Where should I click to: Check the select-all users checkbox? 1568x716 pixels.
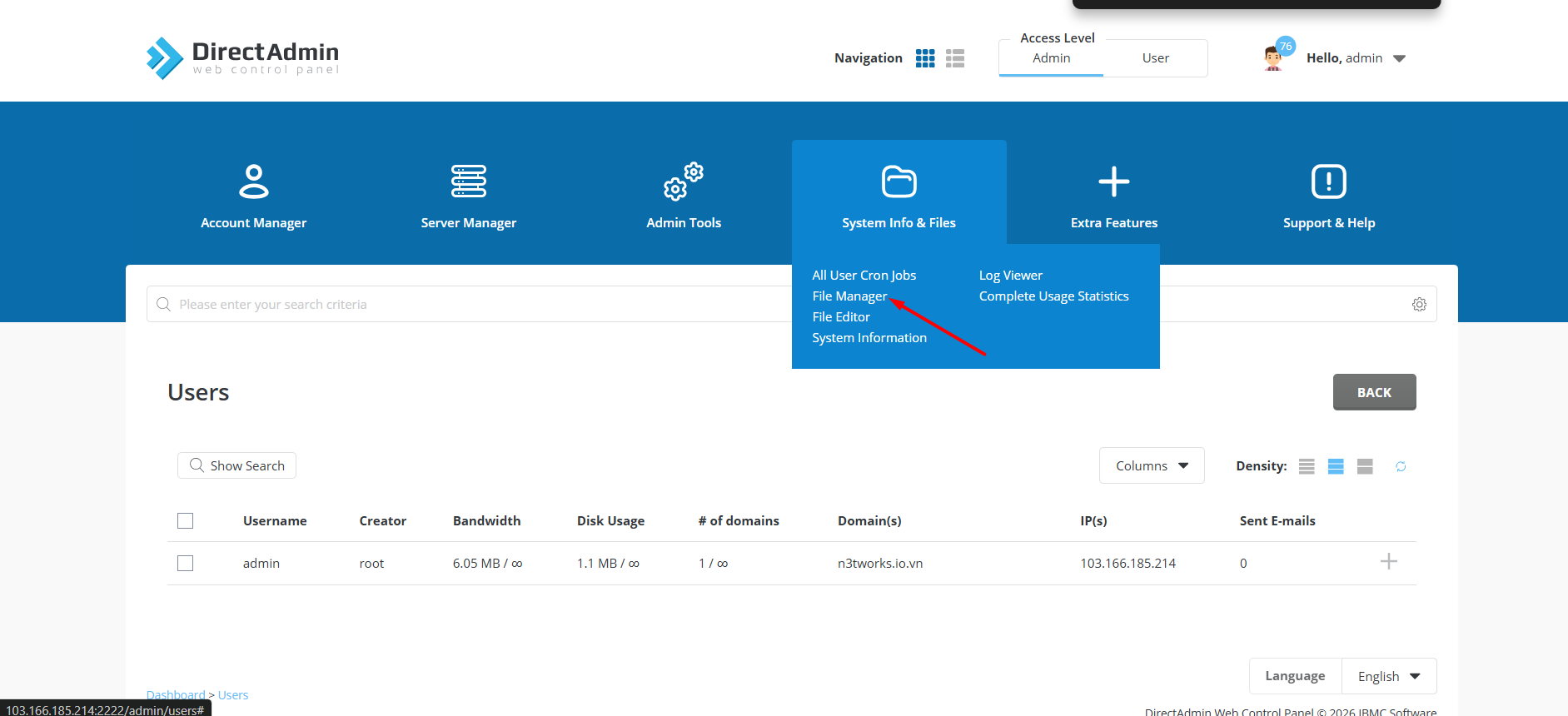[x=186, y=521]
